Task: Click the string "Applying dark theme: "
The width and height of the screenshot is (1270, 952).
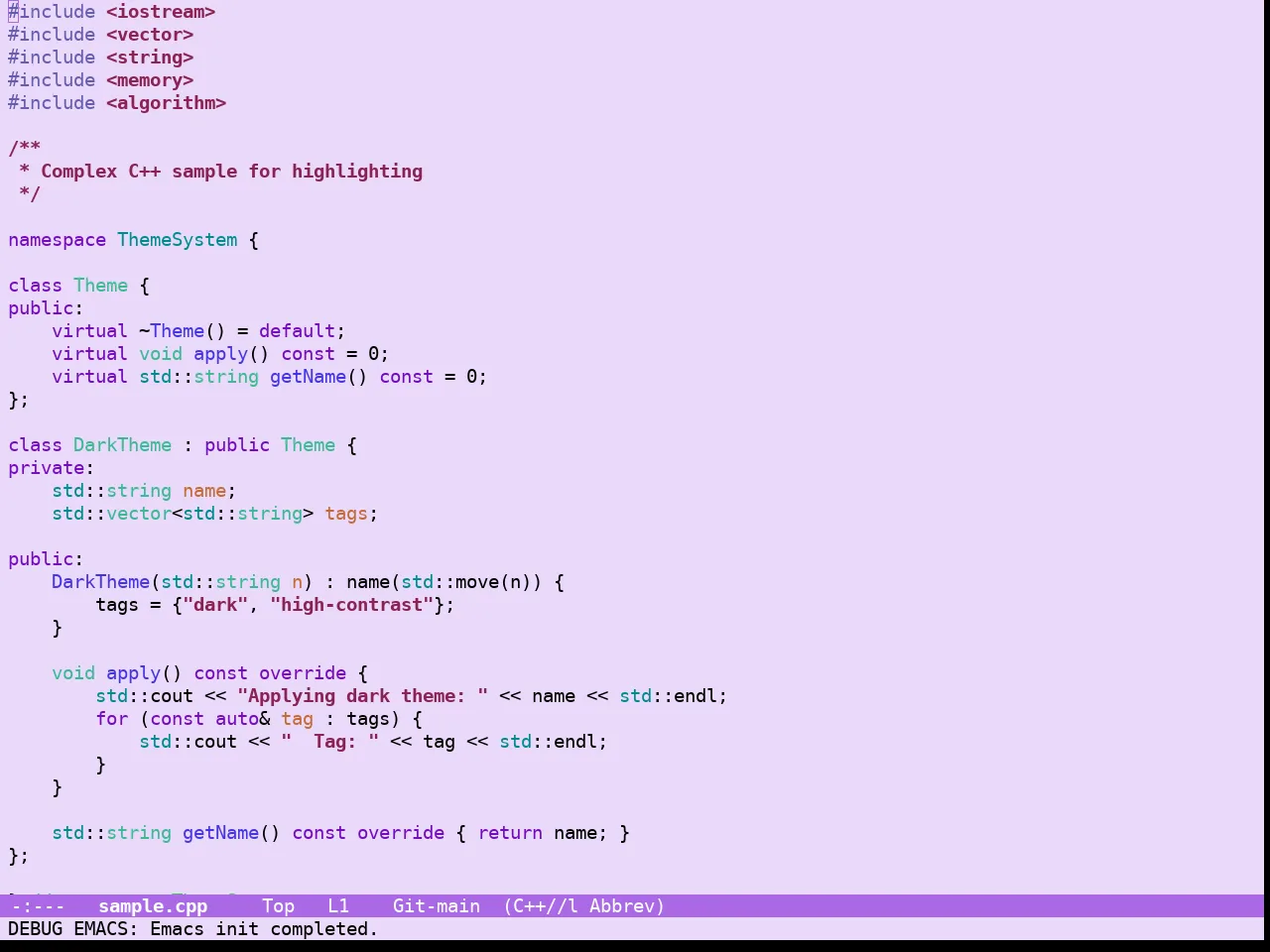Action: pos(362,696)
